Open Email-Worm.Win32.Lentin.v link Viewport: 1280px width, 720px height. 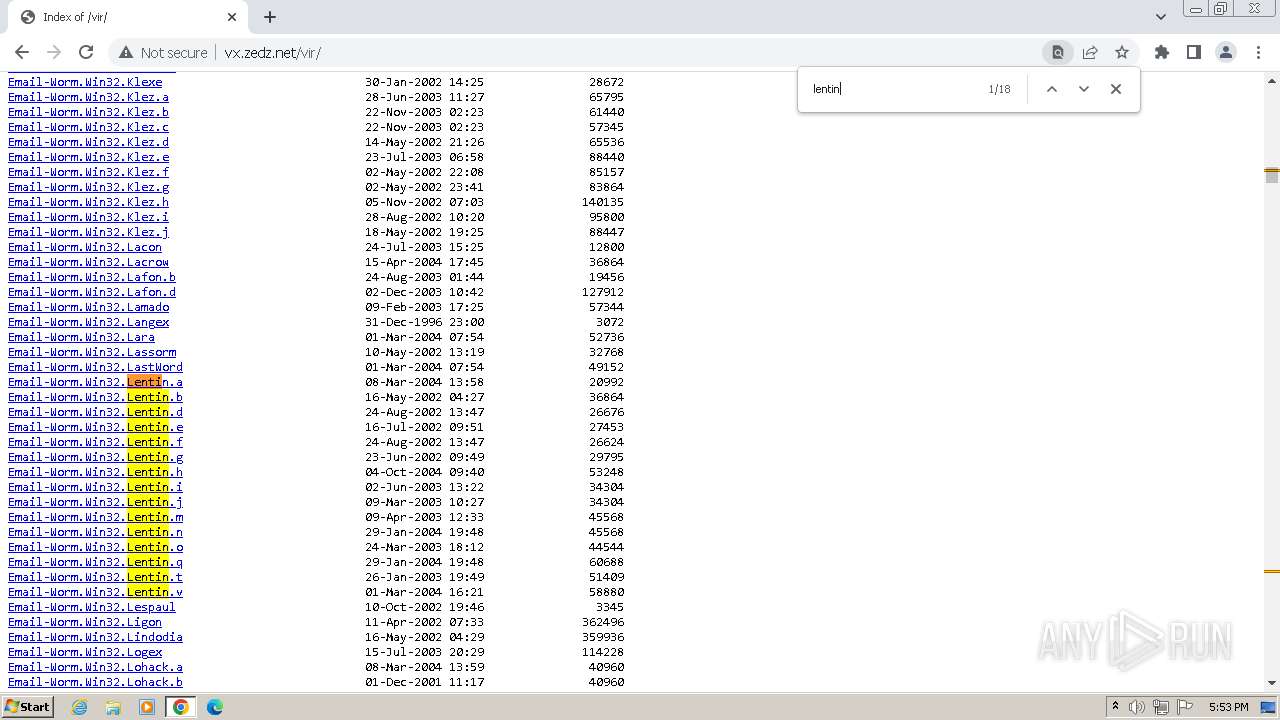[x=95, y=592]
